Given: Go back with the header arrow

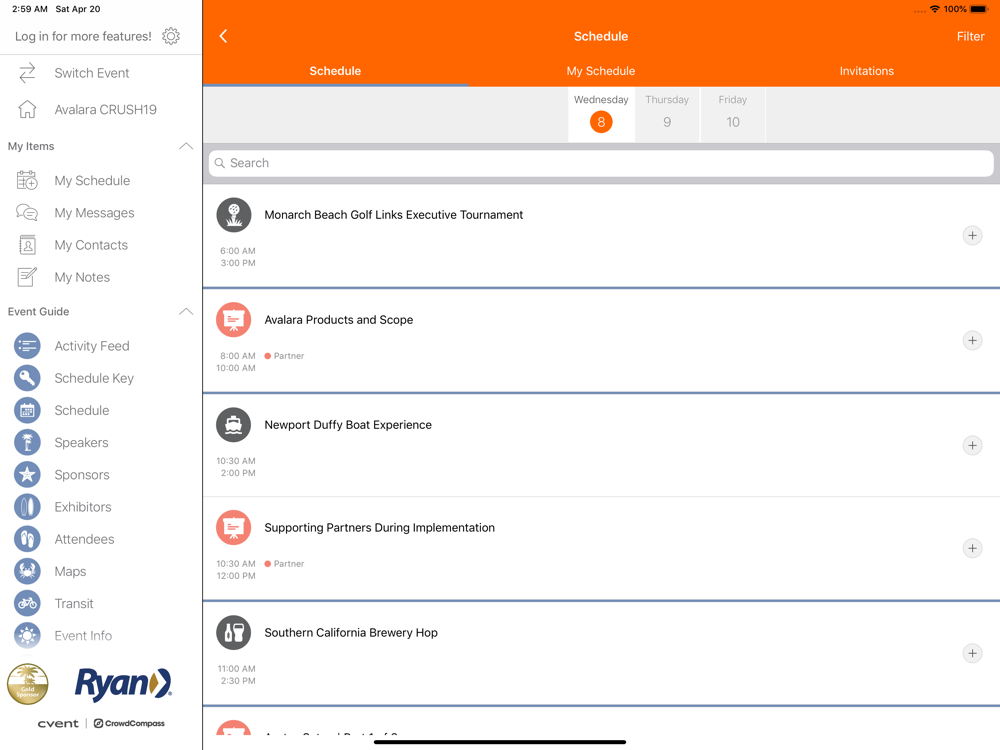Looking at the screenshot, I should [223, 36].
